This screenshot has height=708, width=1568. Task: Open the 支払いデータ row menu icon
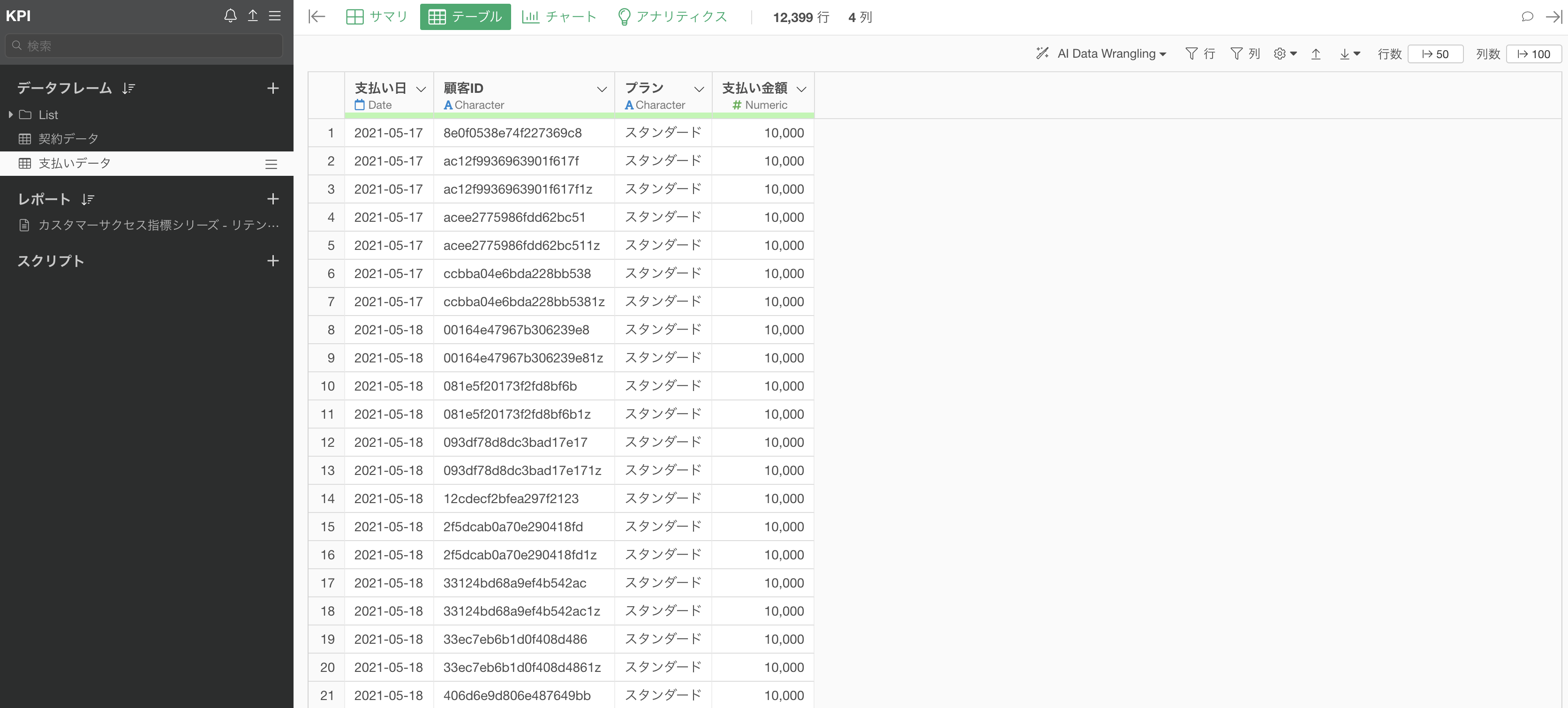click(x=271, y=164)
